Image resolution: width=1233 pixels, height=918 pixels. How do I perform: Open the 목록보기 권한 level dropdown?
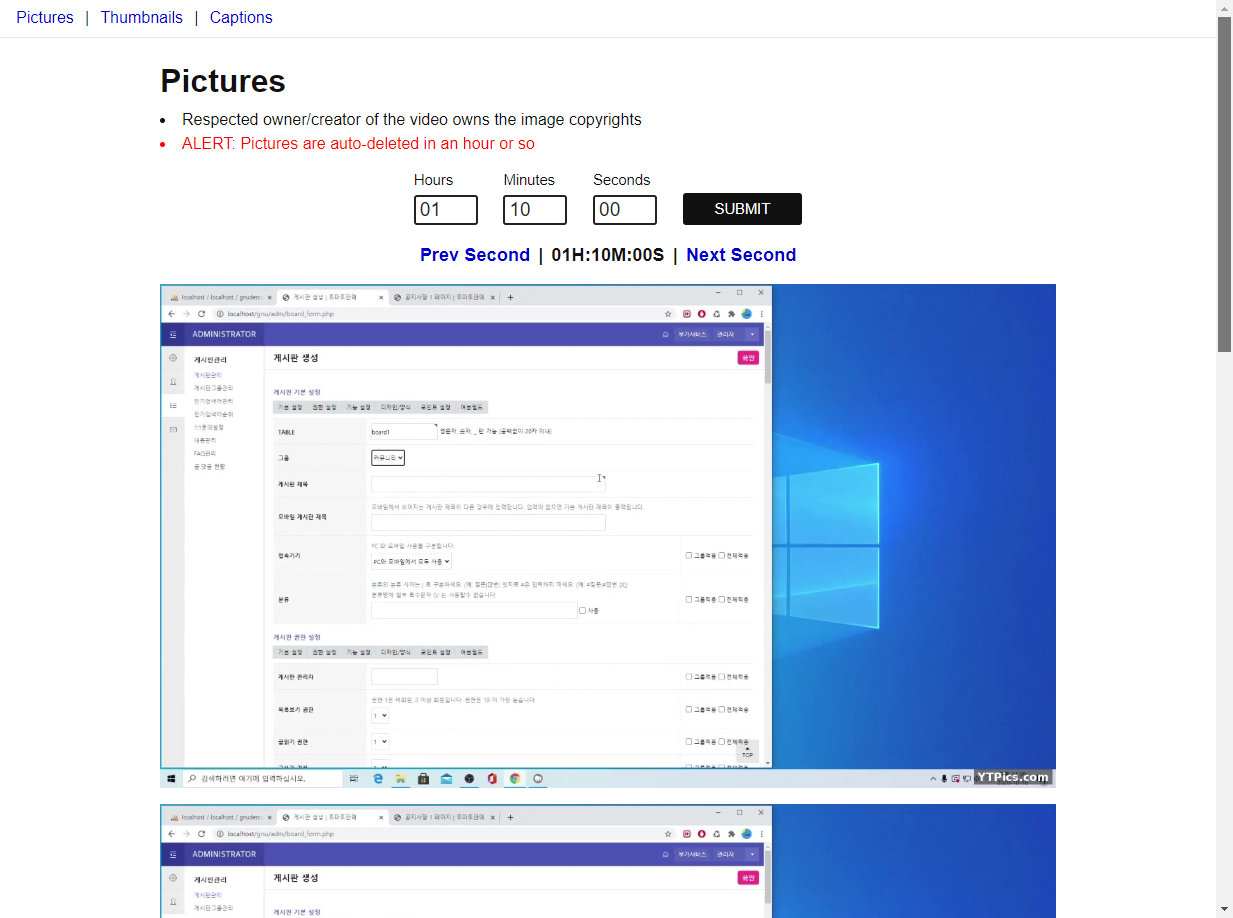380,716
